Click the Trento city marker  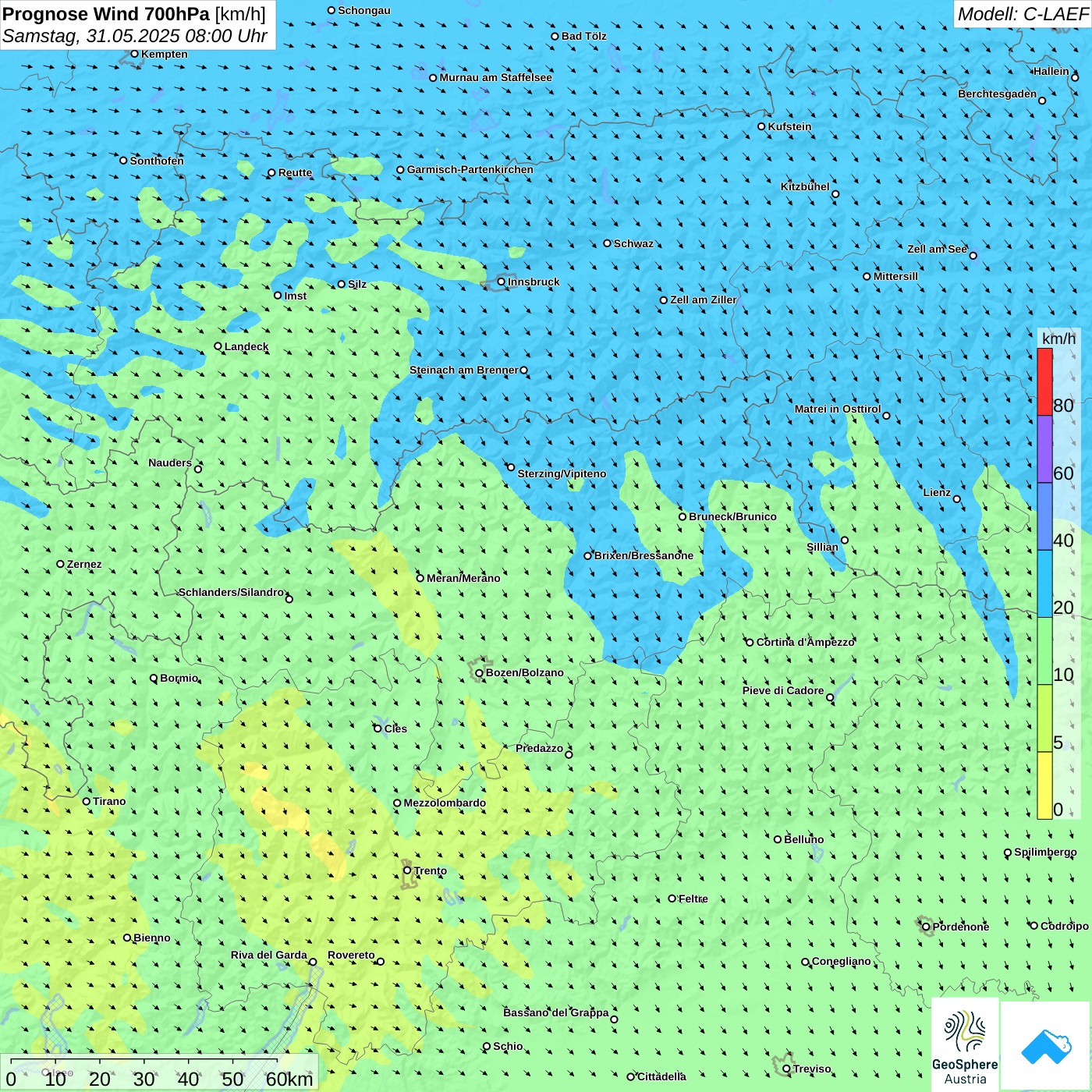(407, 870)
